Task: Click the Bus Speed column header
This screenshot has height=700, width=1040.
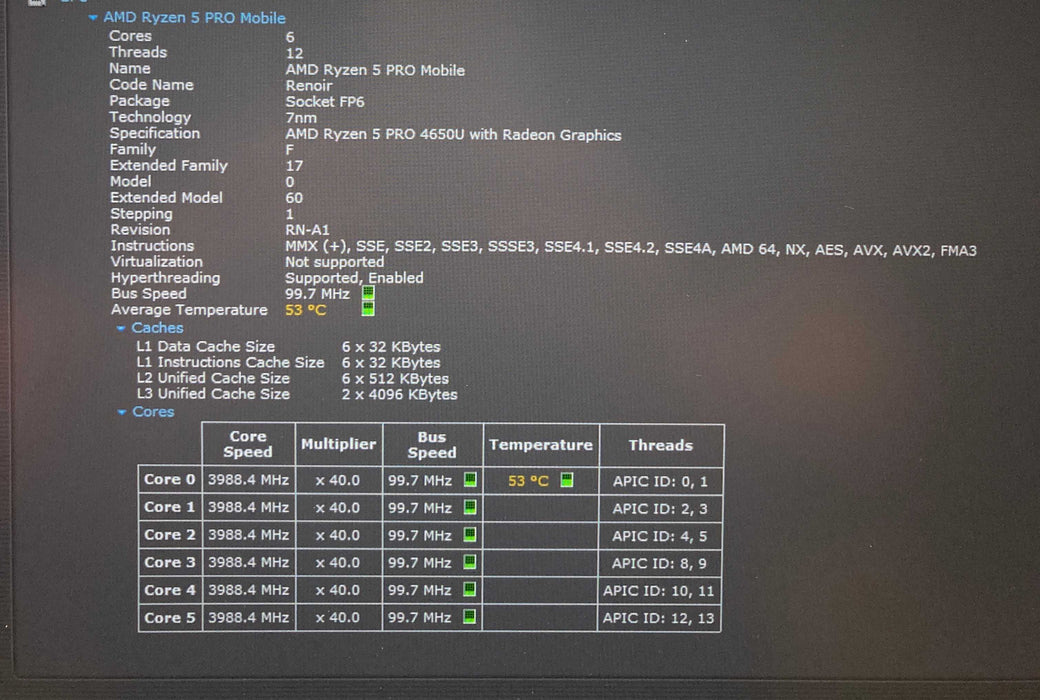Action: pyautogui.click(x=432, y=445)
